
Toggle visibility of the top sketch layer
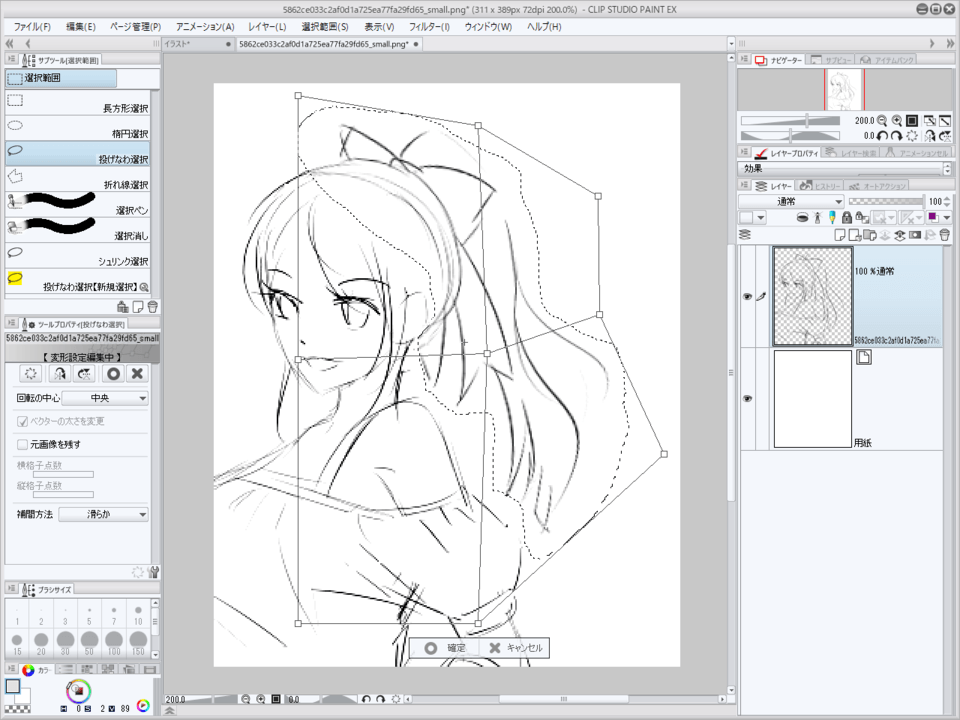[x=747, y=297]
